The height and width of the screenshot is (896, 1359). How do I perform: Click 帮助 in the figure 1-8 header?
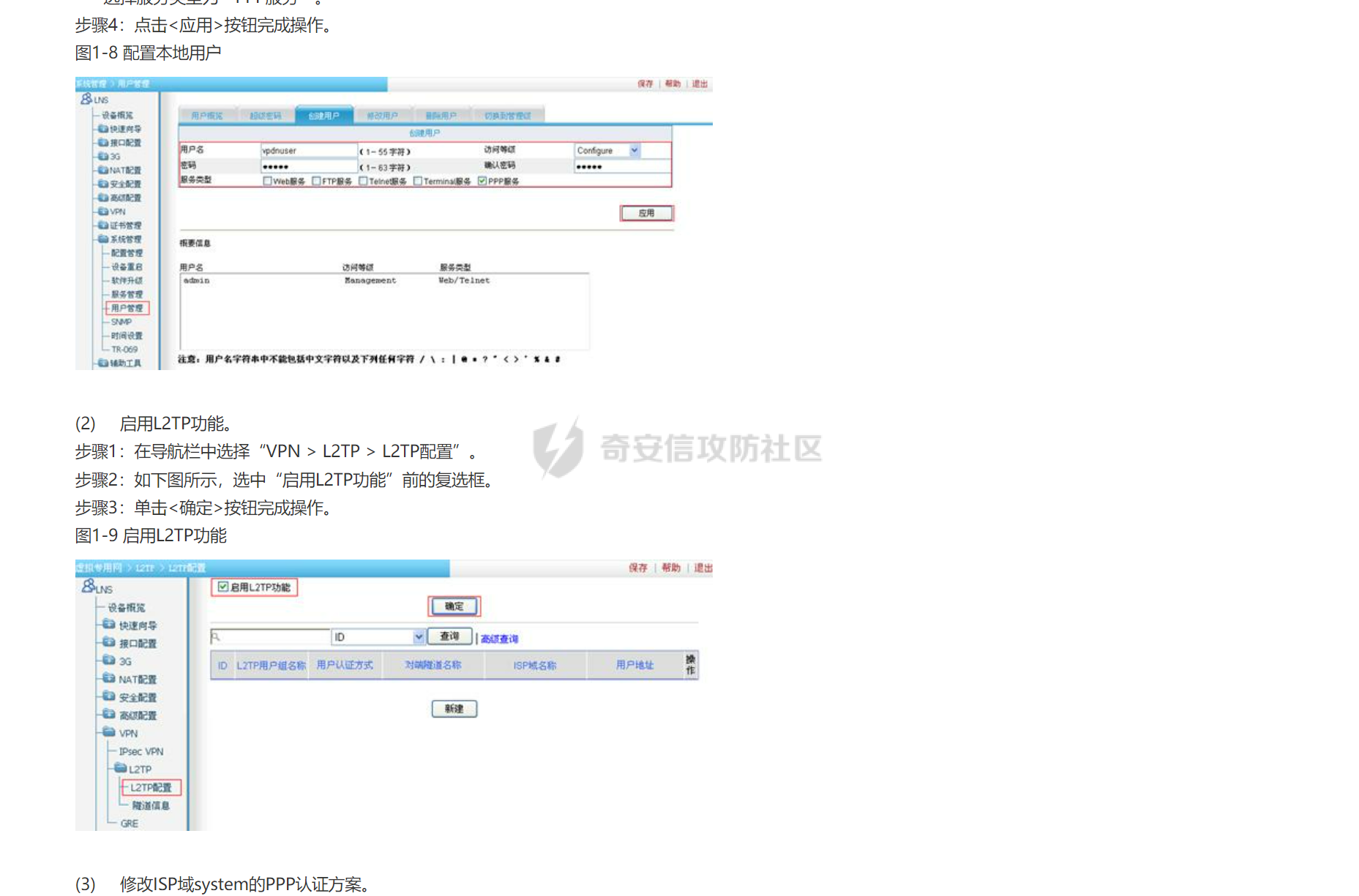tap(673, 83)
